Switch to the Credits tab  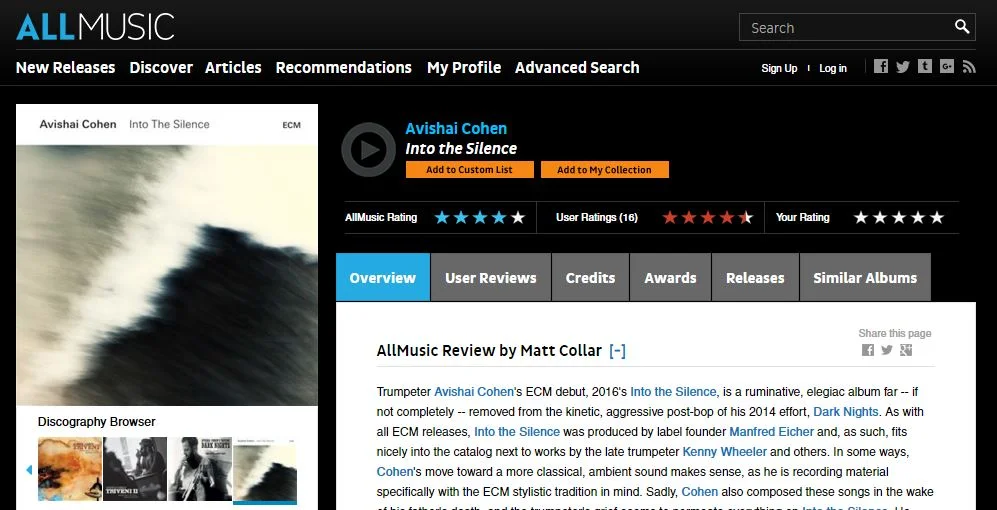[590, 277]
